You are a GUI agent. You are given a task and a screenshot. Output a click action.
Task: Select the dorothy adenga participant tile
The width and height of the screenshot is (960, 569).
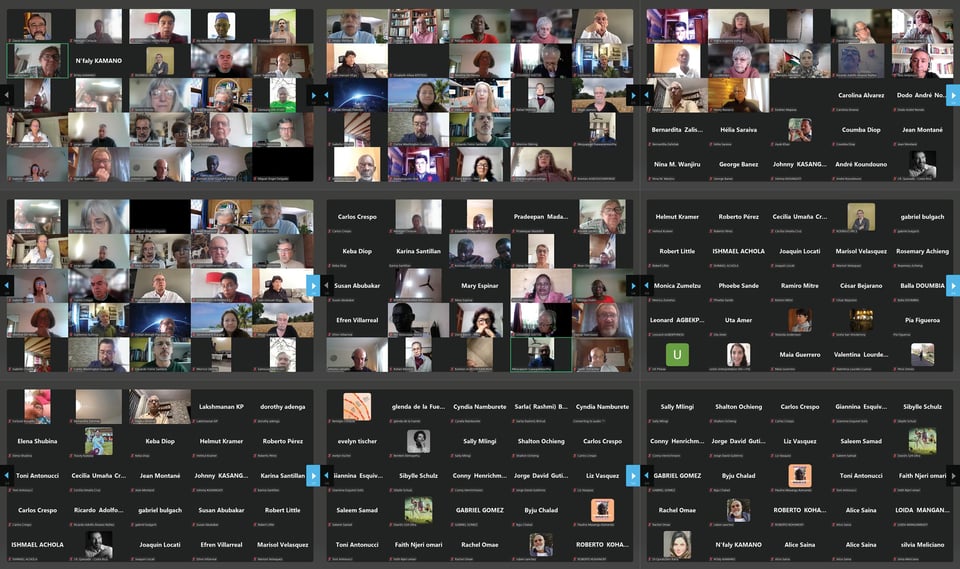pyautogui.click(x=282, y=408)
